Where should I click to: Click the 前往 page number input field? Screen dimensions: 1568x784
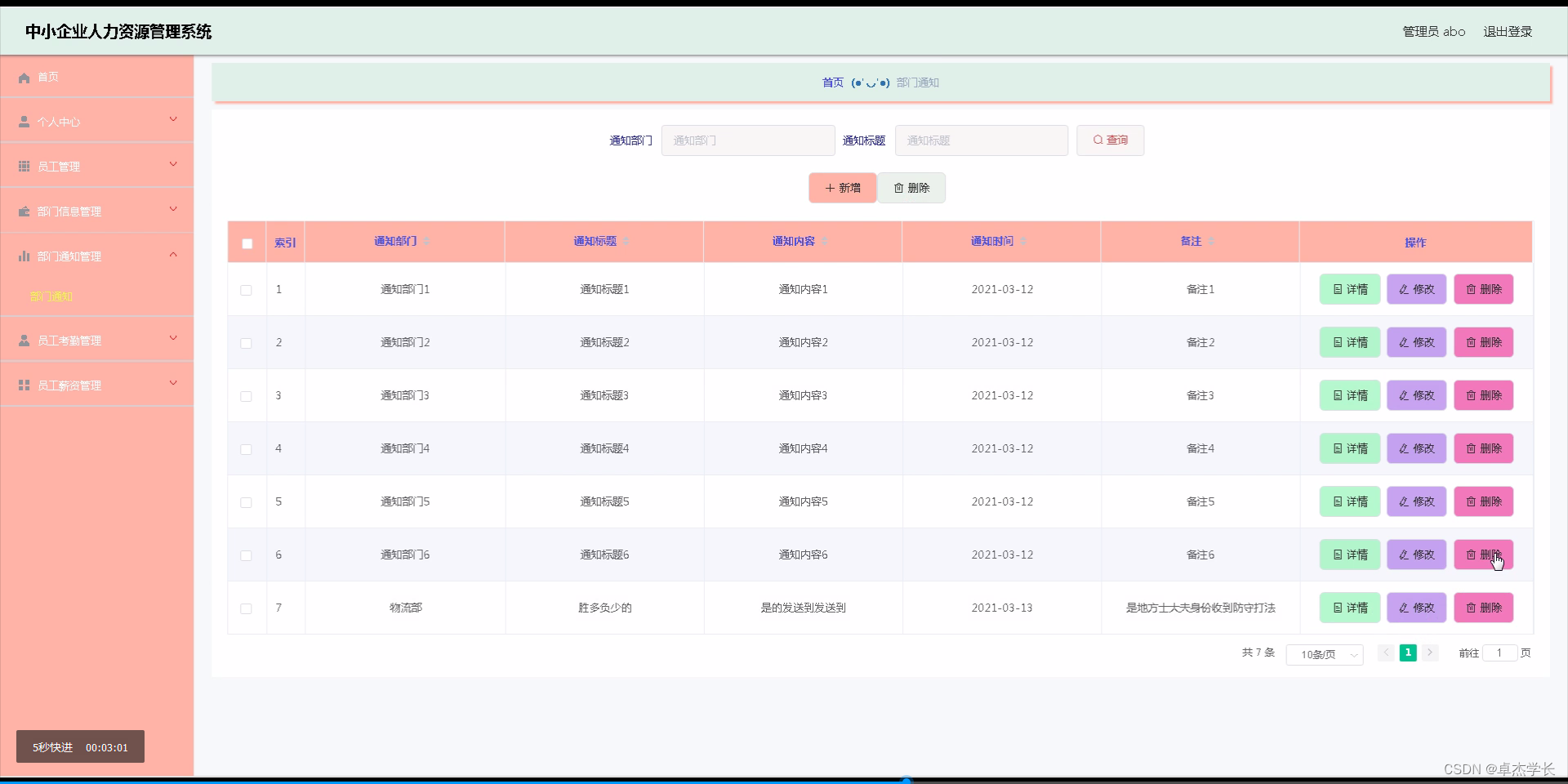click(x=1501, y=653)
